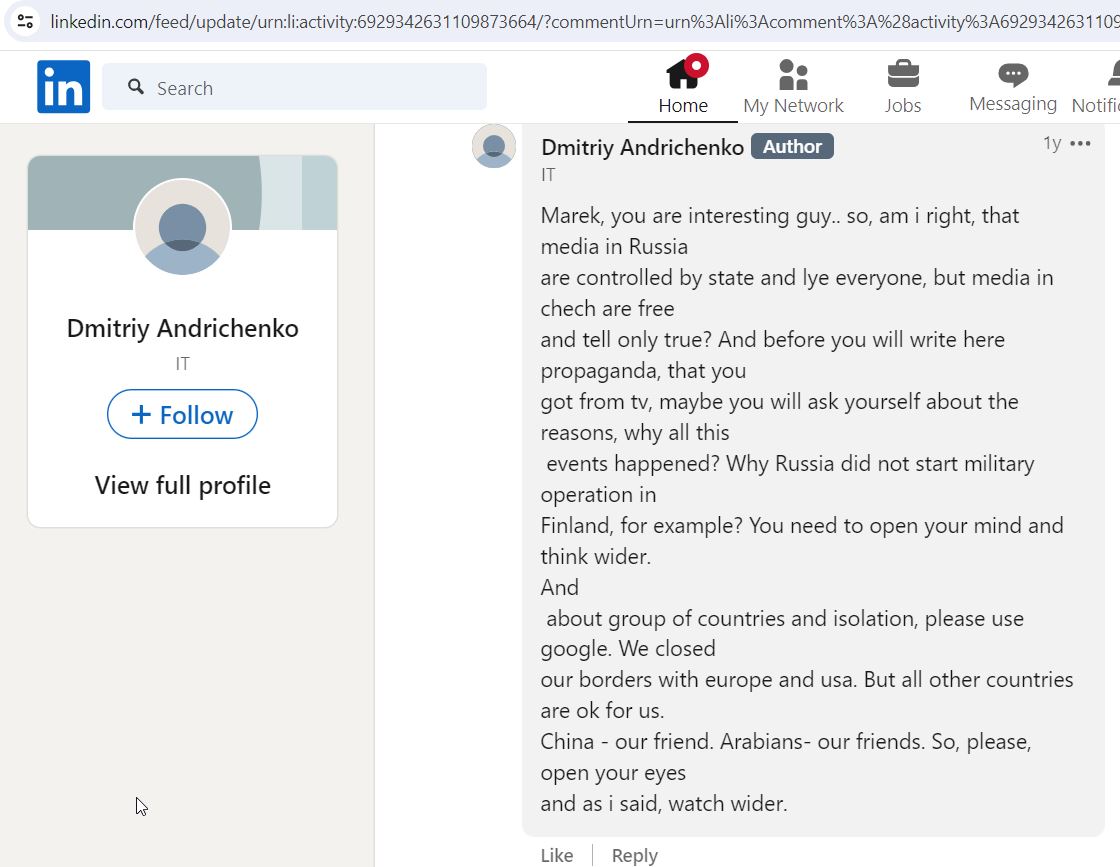The image size is (1120, 867).
Task: Open browser site information icon in address bar
Action: point(26,21)
